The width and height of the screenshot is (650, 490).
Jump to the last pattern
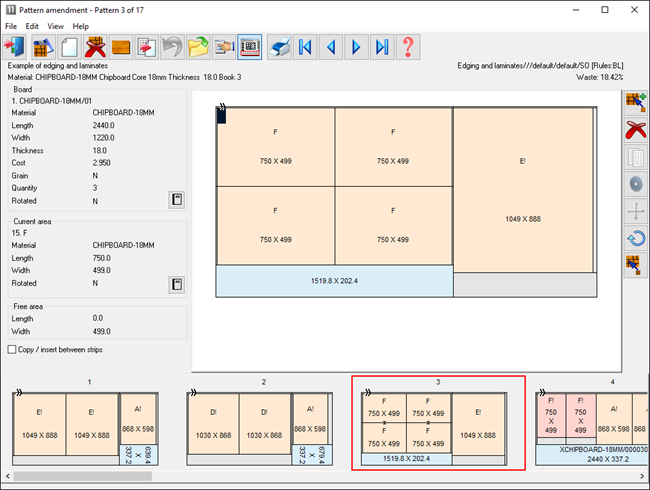(x=382, y=47)
